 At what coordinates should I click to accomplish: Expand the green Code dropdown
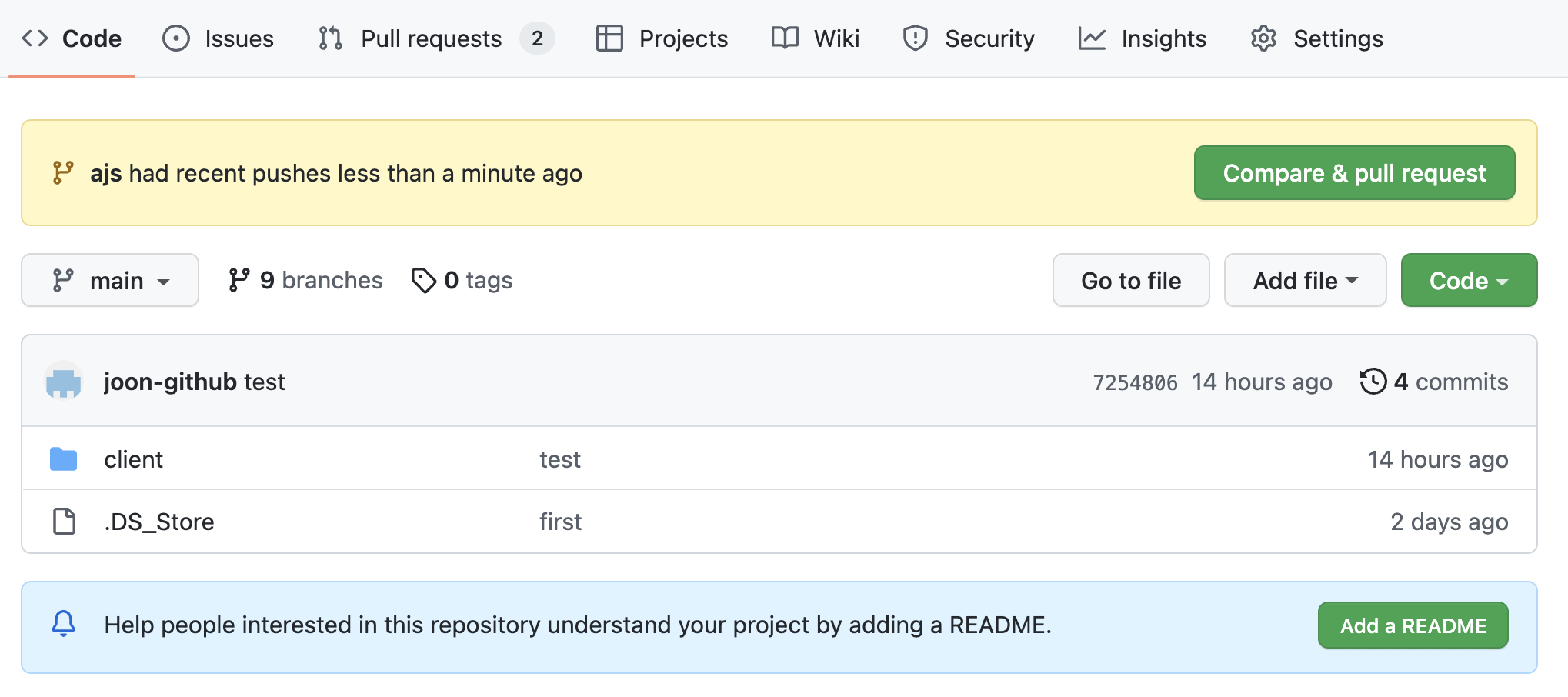(x=1469, y=280)
